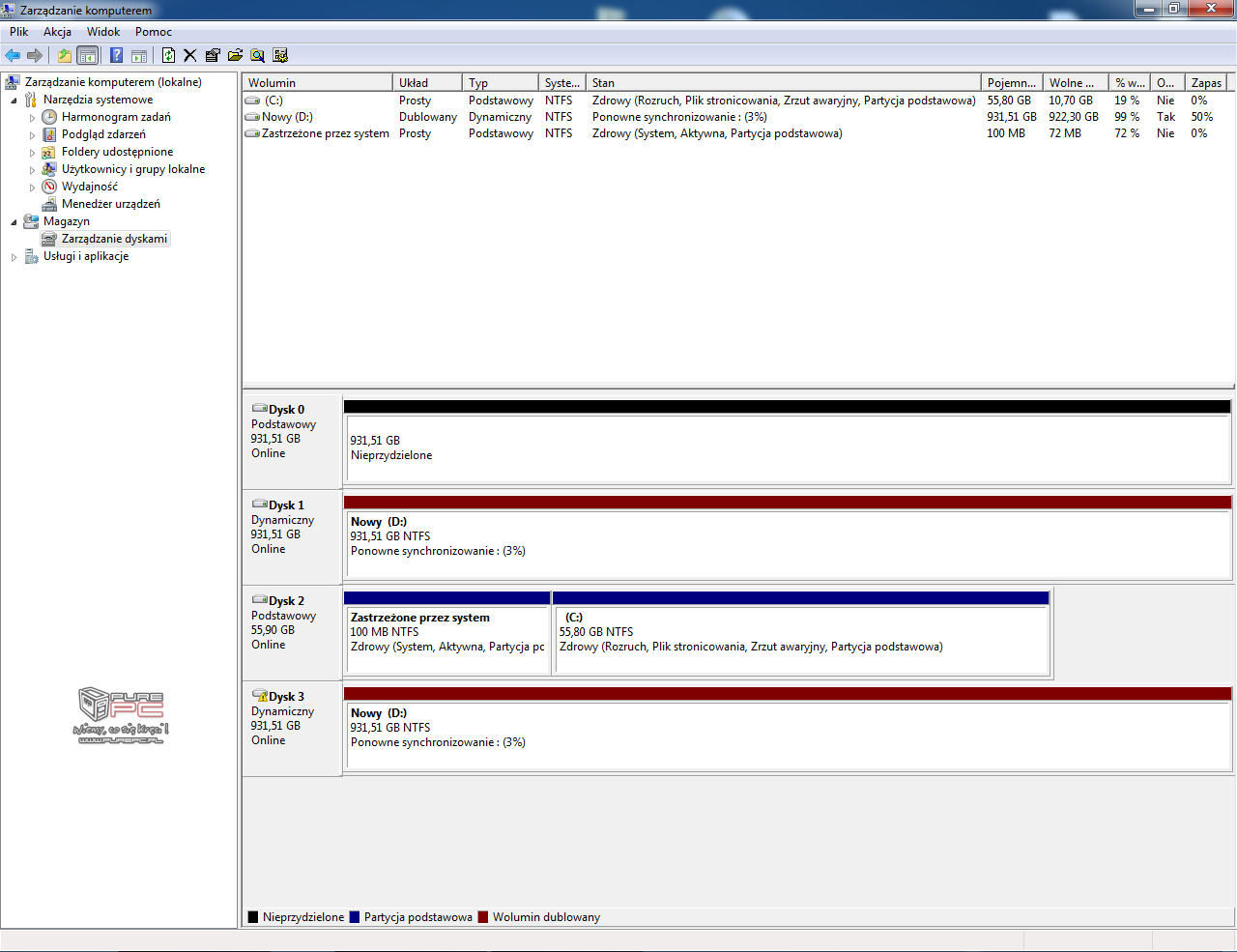Click the Refresh icon with green arrows
Image resolution: width=1237 pixels, height=952 pixels.
168,55
